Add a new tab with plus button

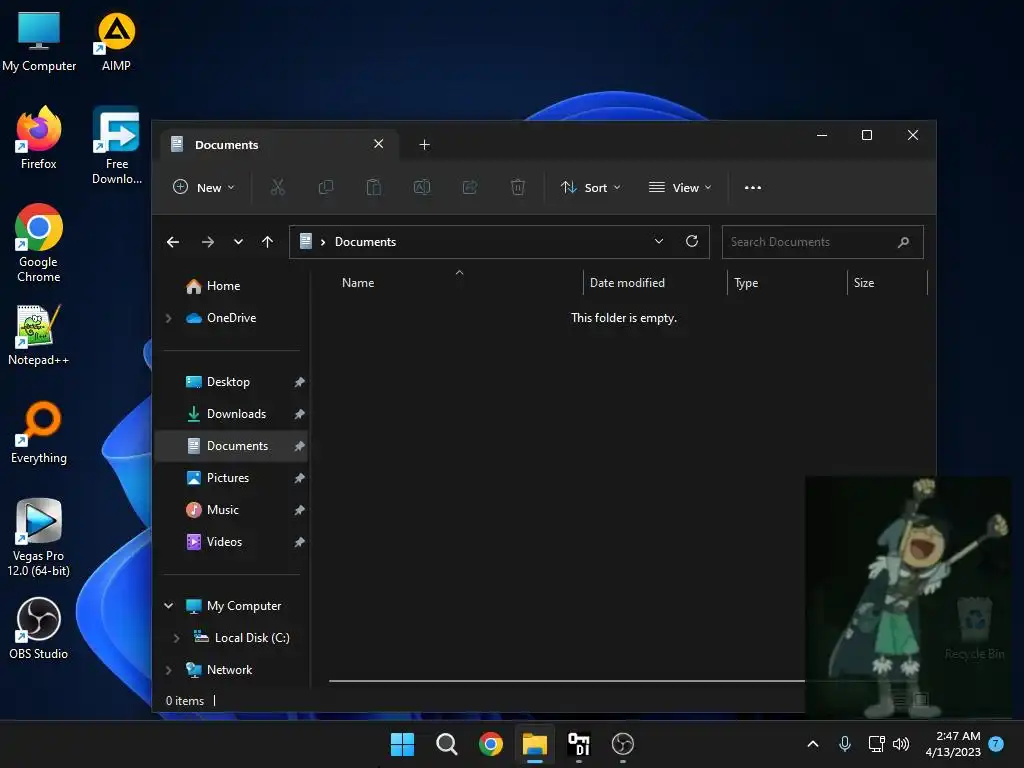(424, 144)
